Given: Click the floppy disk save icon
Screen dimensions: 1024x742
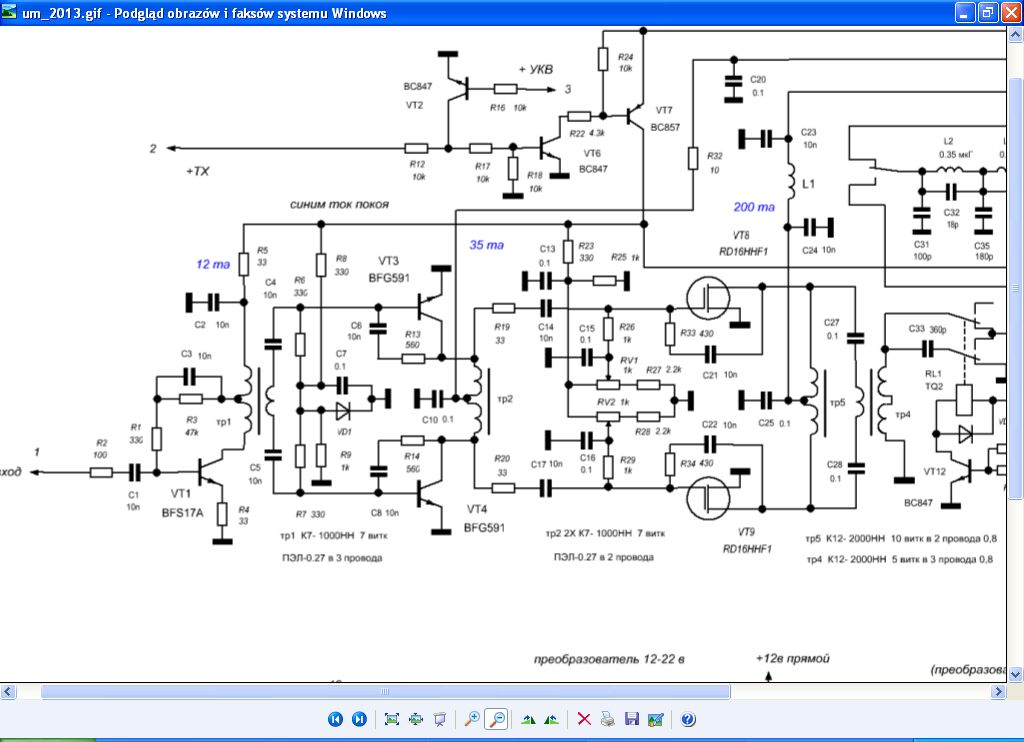Looking at the screenshot, I should (631, 719).
